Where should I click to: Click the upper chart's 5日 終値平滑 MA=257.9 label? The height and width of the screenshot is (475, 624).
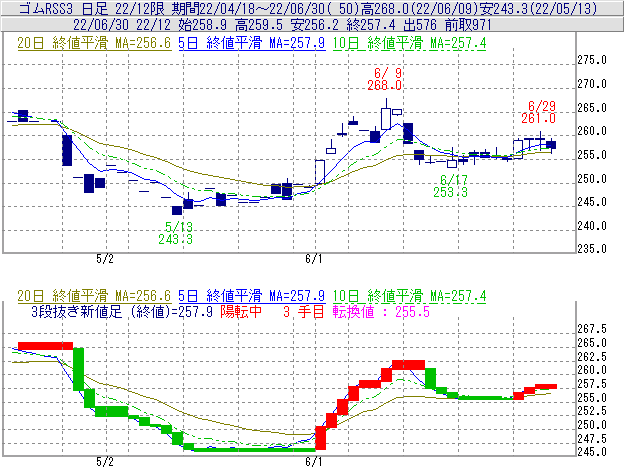tap(252, 43)
